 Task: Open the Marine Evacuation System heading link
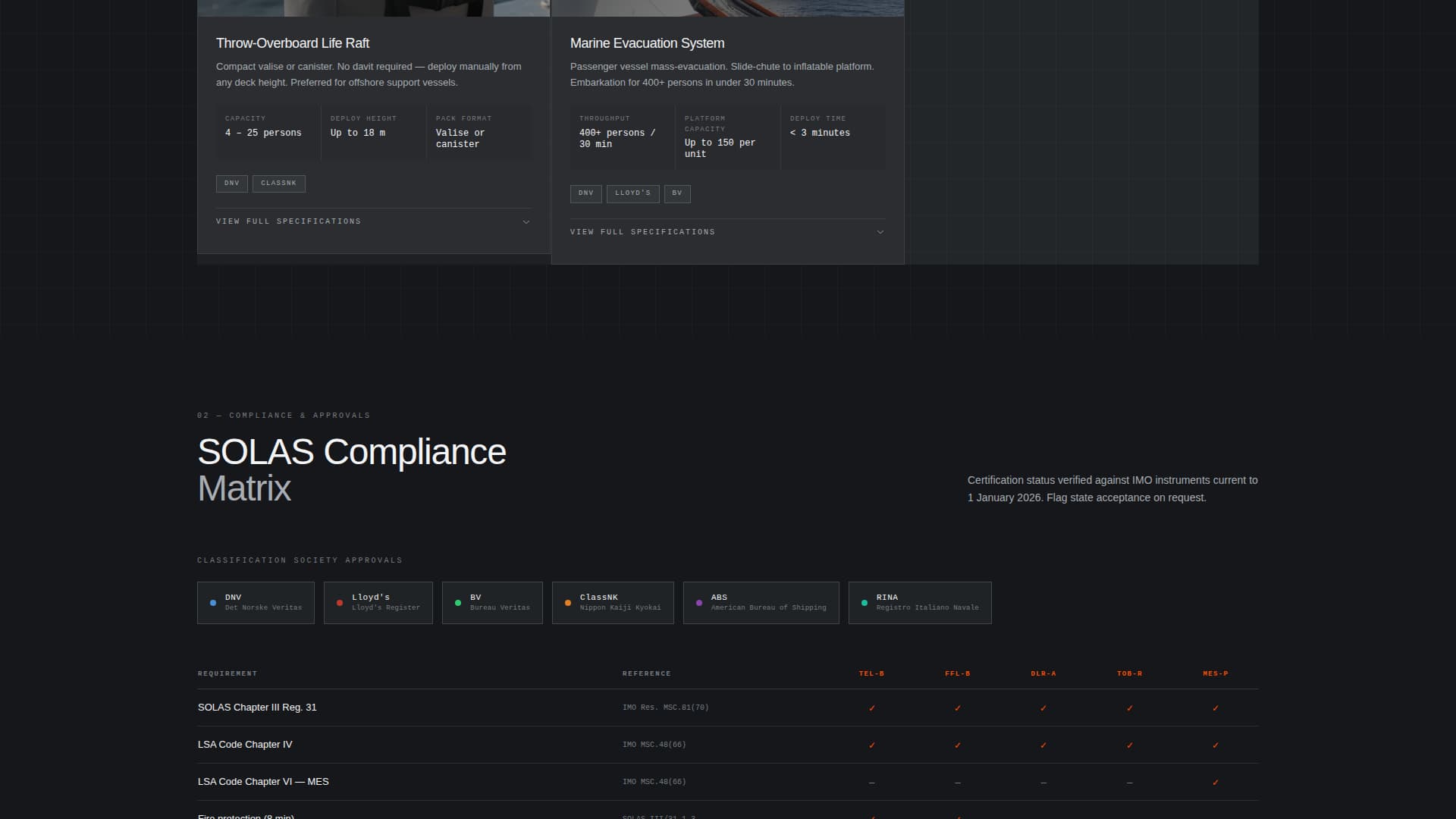pos(646,43)
